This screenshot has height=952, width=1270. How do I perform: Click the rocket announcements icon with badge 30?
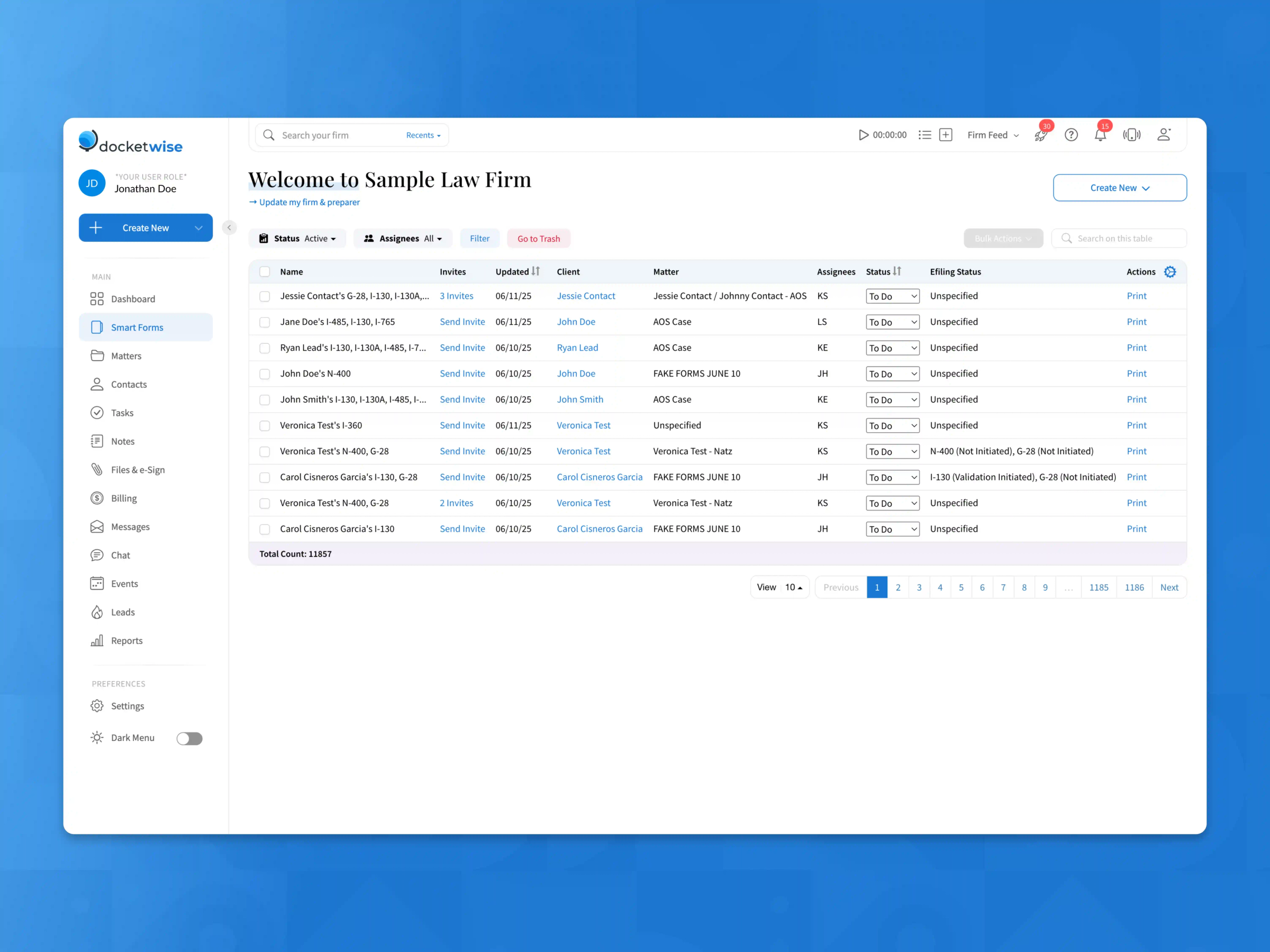[1041, 136]
